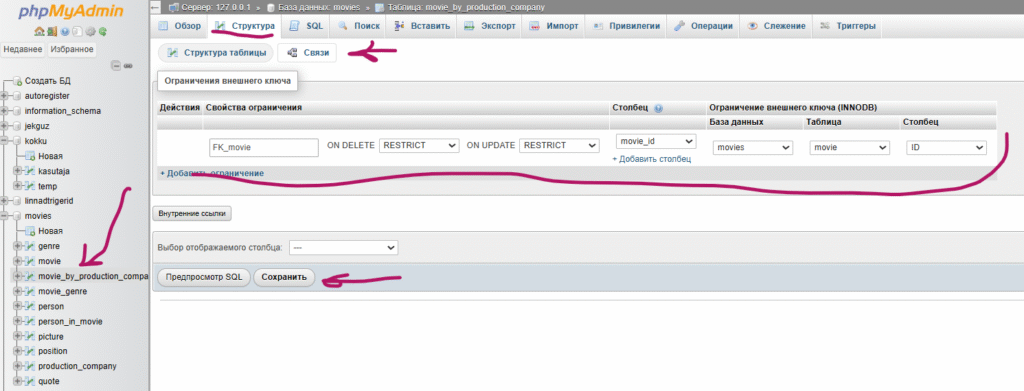Reload navigation panel green refresh icon
1024x391 pixels.
103,31
